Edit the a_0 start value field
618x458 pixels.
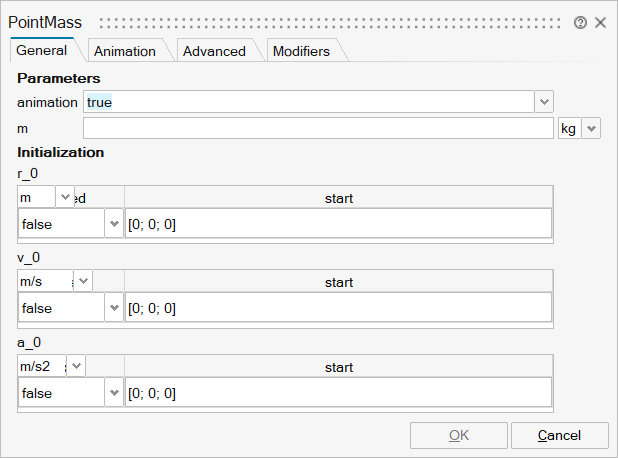point(338,393)
